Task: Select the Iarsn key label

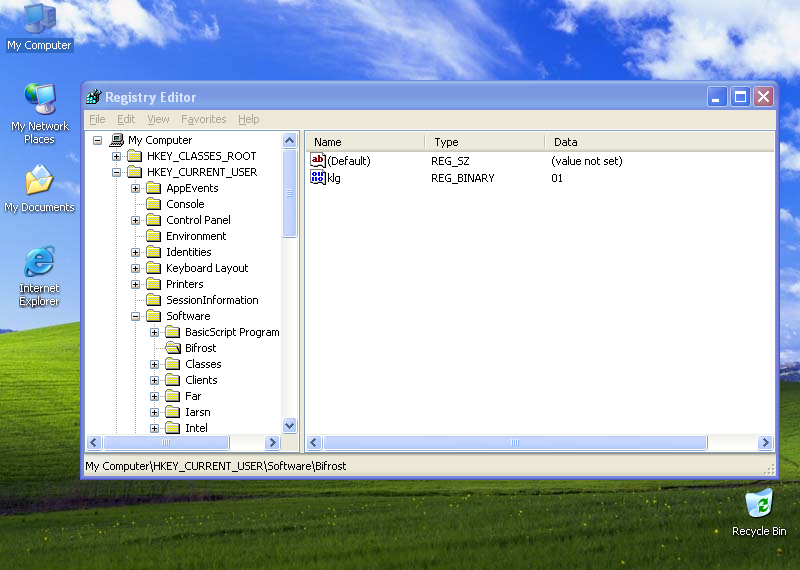Action: point(197,412)
